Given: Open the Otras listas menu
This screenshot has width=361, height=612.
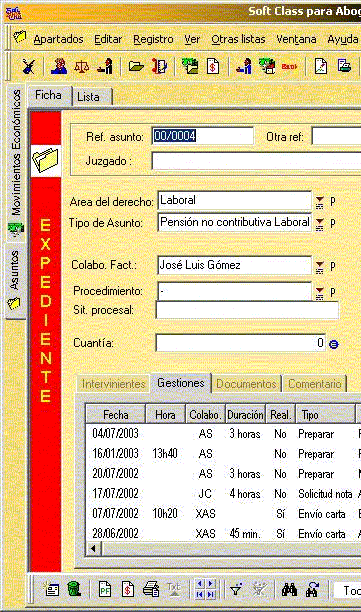Looking at the screenshot, I should click(x=238, y=39).
